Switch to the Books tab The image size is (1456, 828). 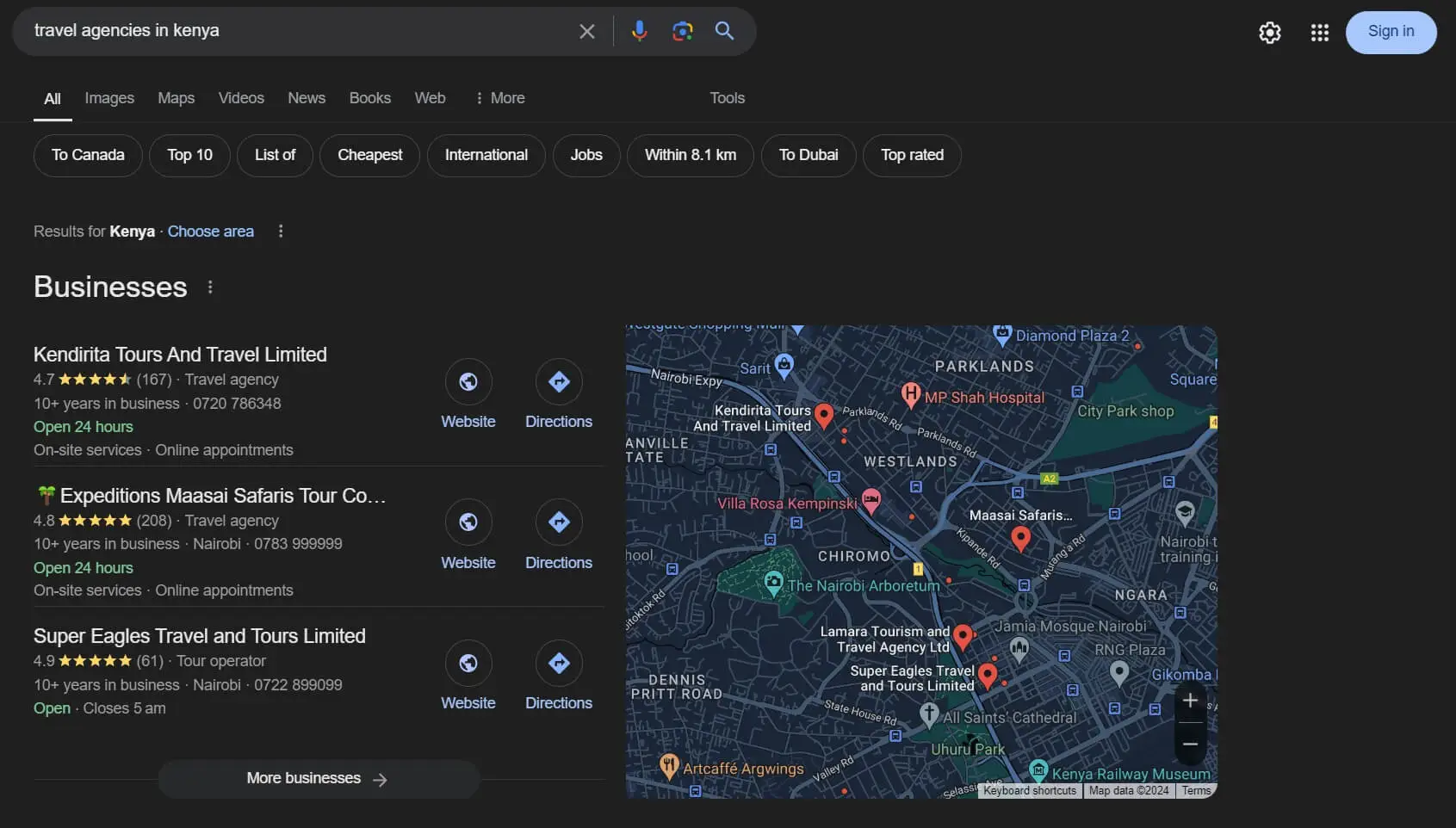(369, 98)
